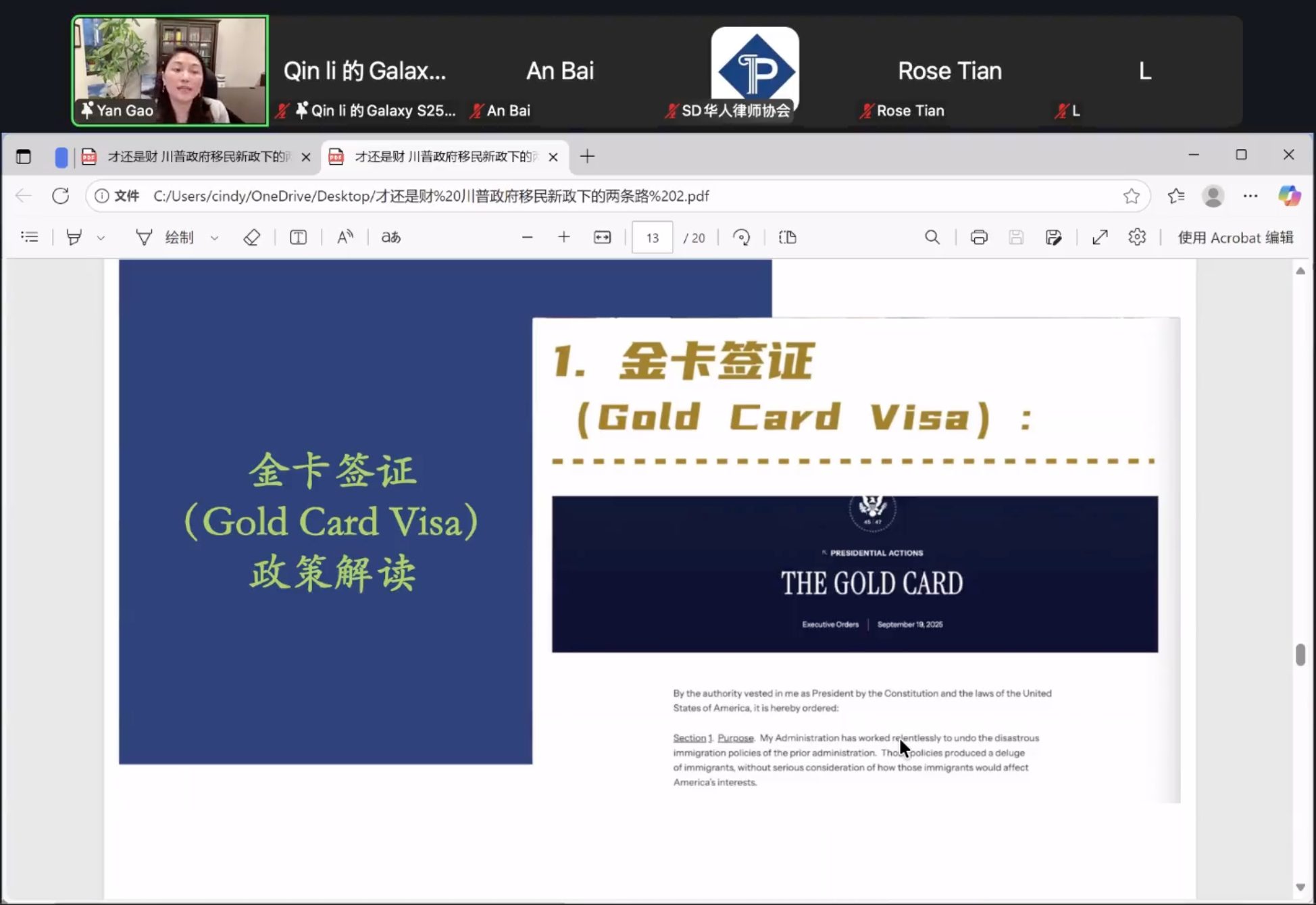The width and height of the screenshot is (1316, 905).
Task: Open the PDF search tool
Action: [932, 237]
